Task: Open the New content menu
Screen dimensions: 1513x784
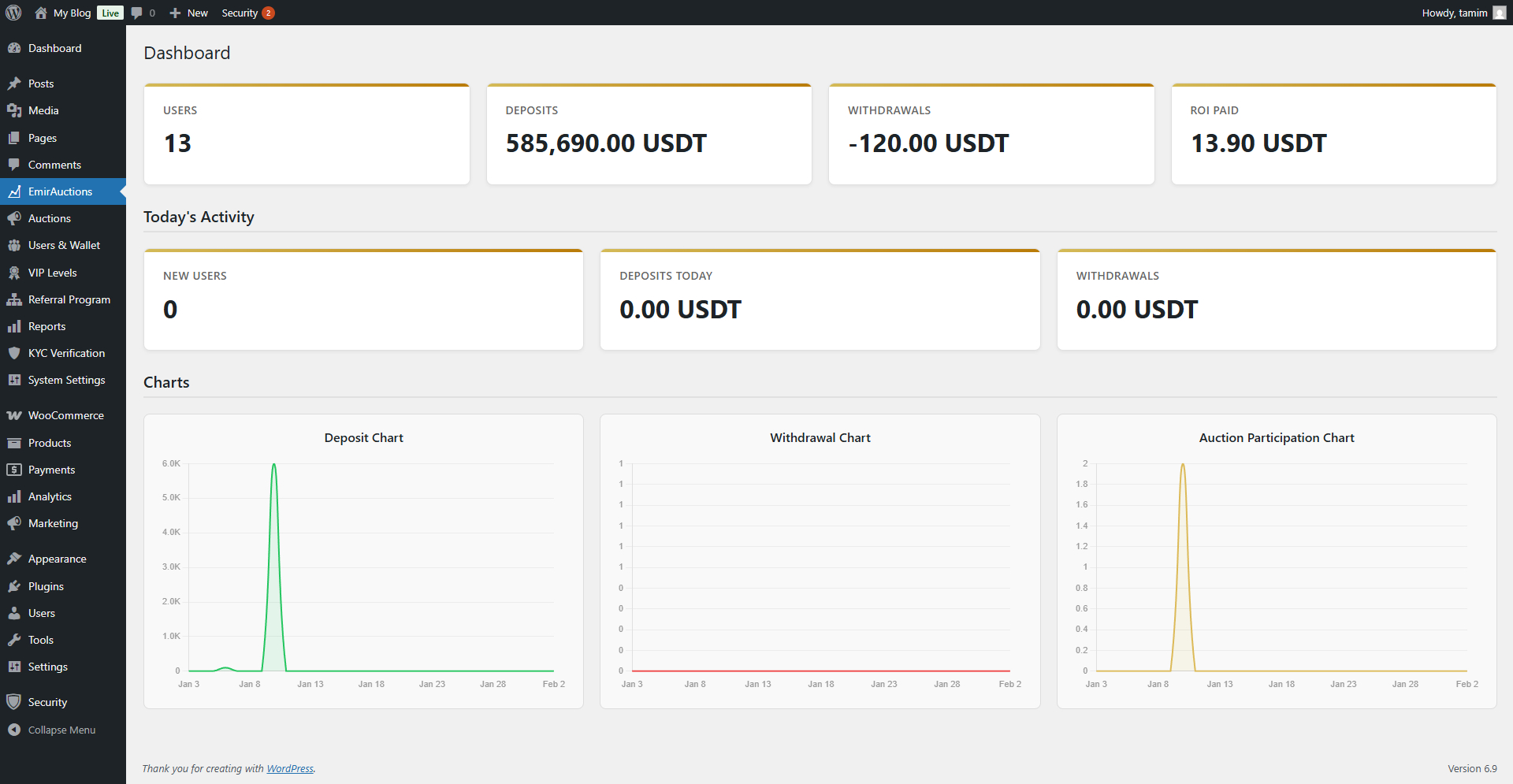Action: [x=189, y=13]
